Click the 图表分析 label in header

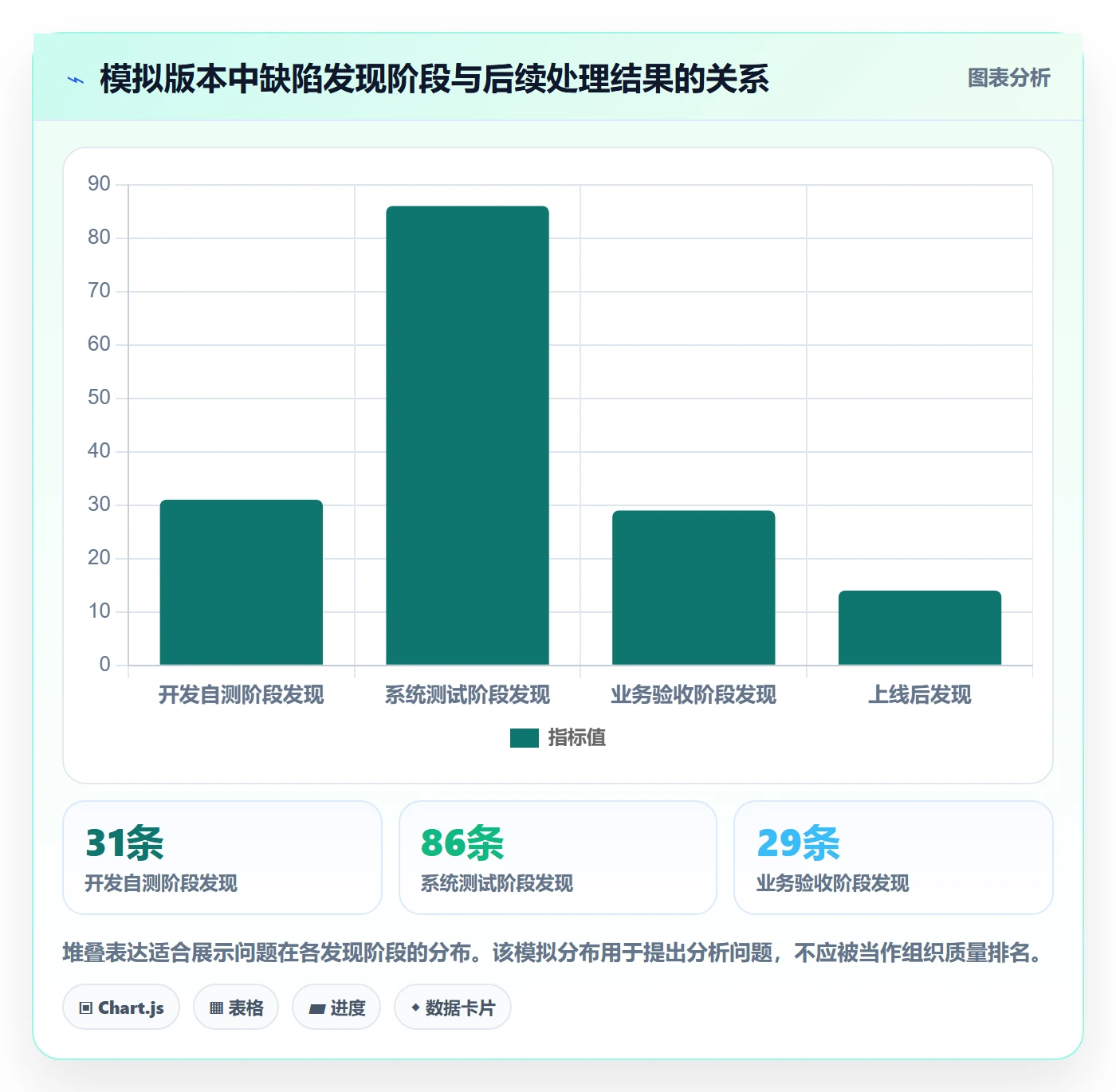[x=1008, y=78]
